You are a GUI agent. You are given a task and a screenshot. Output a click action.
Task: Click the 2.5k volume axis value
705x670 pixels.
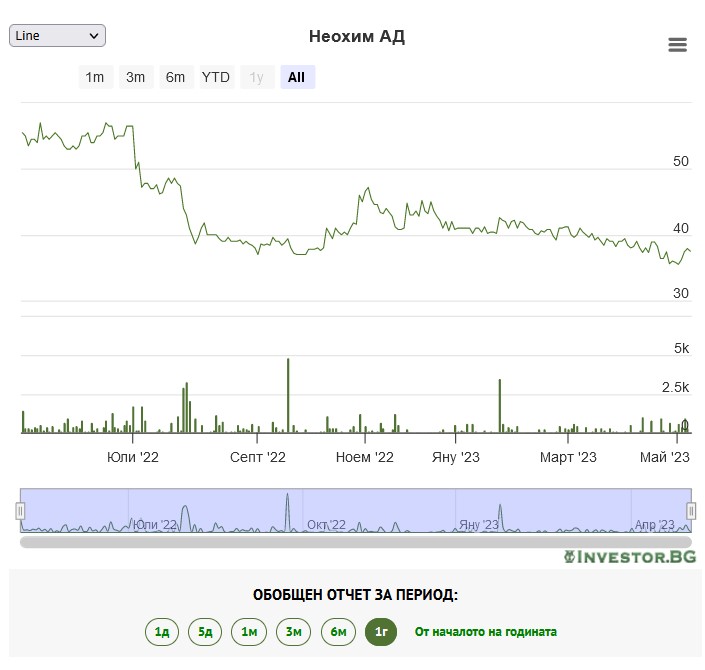point(675,387)
